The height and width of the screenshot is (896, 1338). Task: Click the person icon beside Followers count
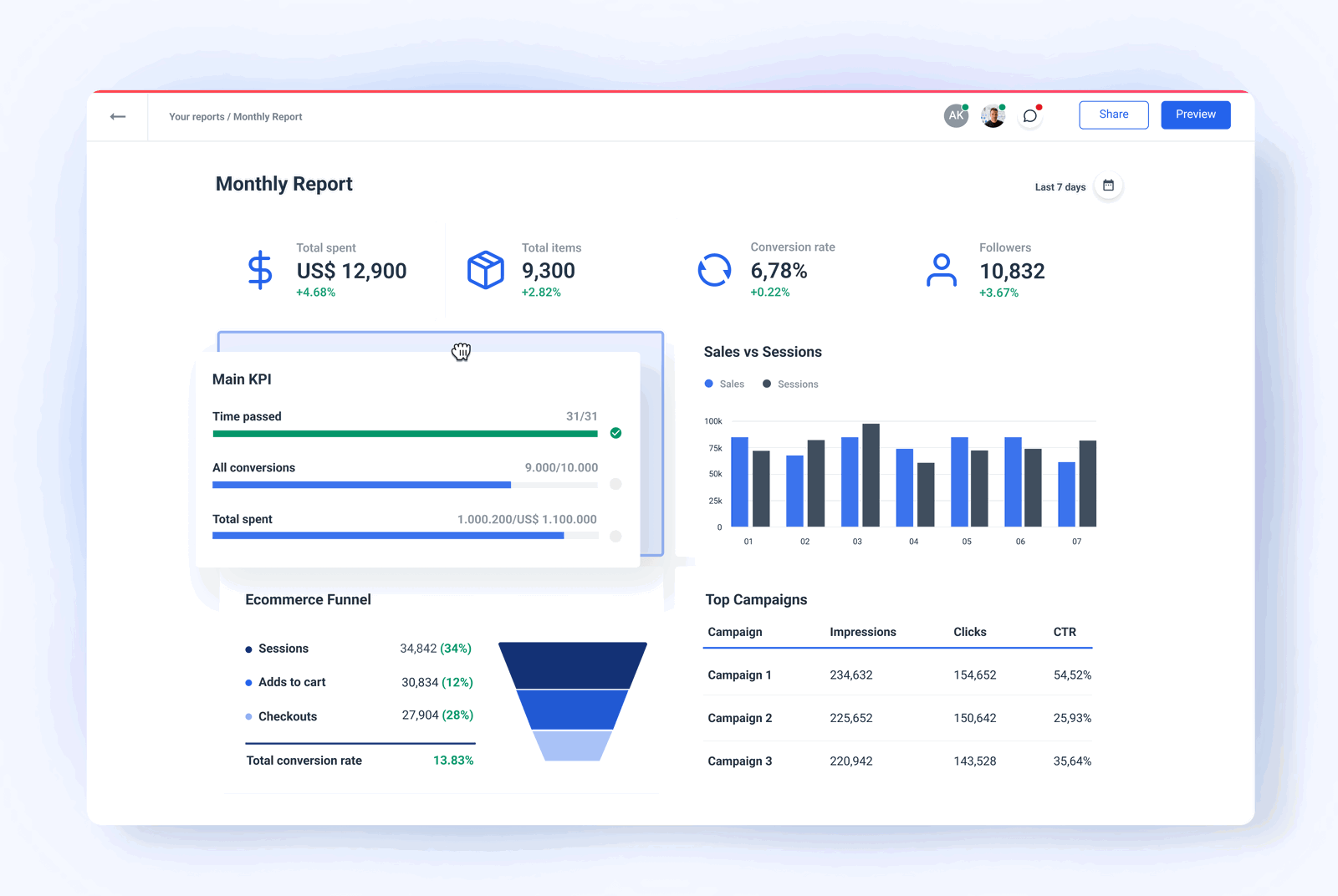click(942, 269)
